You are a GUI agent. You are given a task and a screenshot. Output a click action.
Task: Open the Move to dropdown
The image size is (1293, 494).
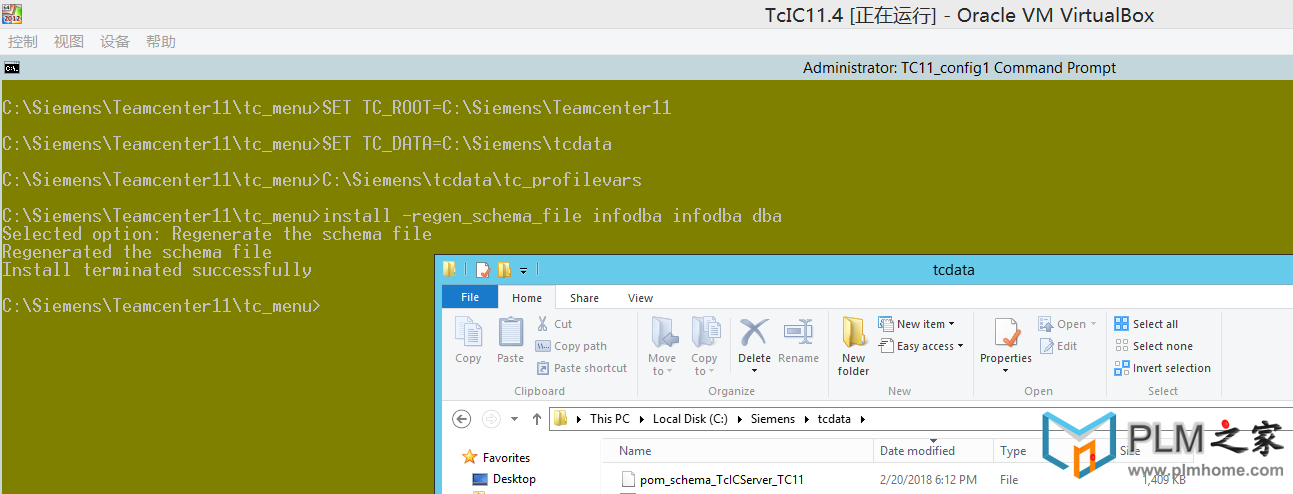tap(662, 346)
